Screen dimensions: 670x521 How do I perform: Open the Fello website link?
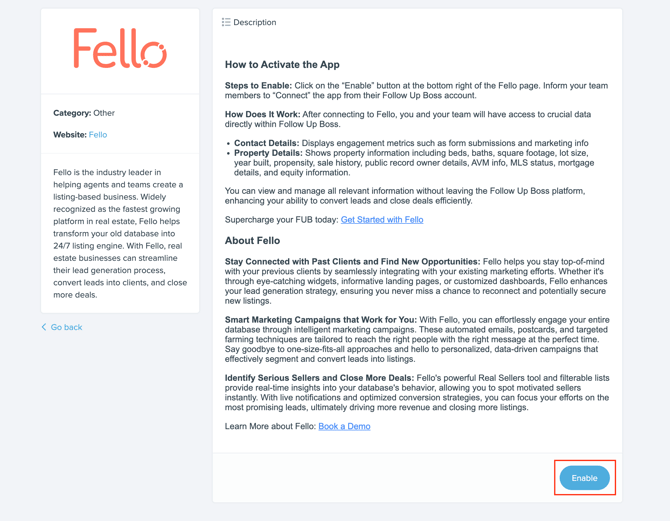pyautogui.click(x=98, y=135)
